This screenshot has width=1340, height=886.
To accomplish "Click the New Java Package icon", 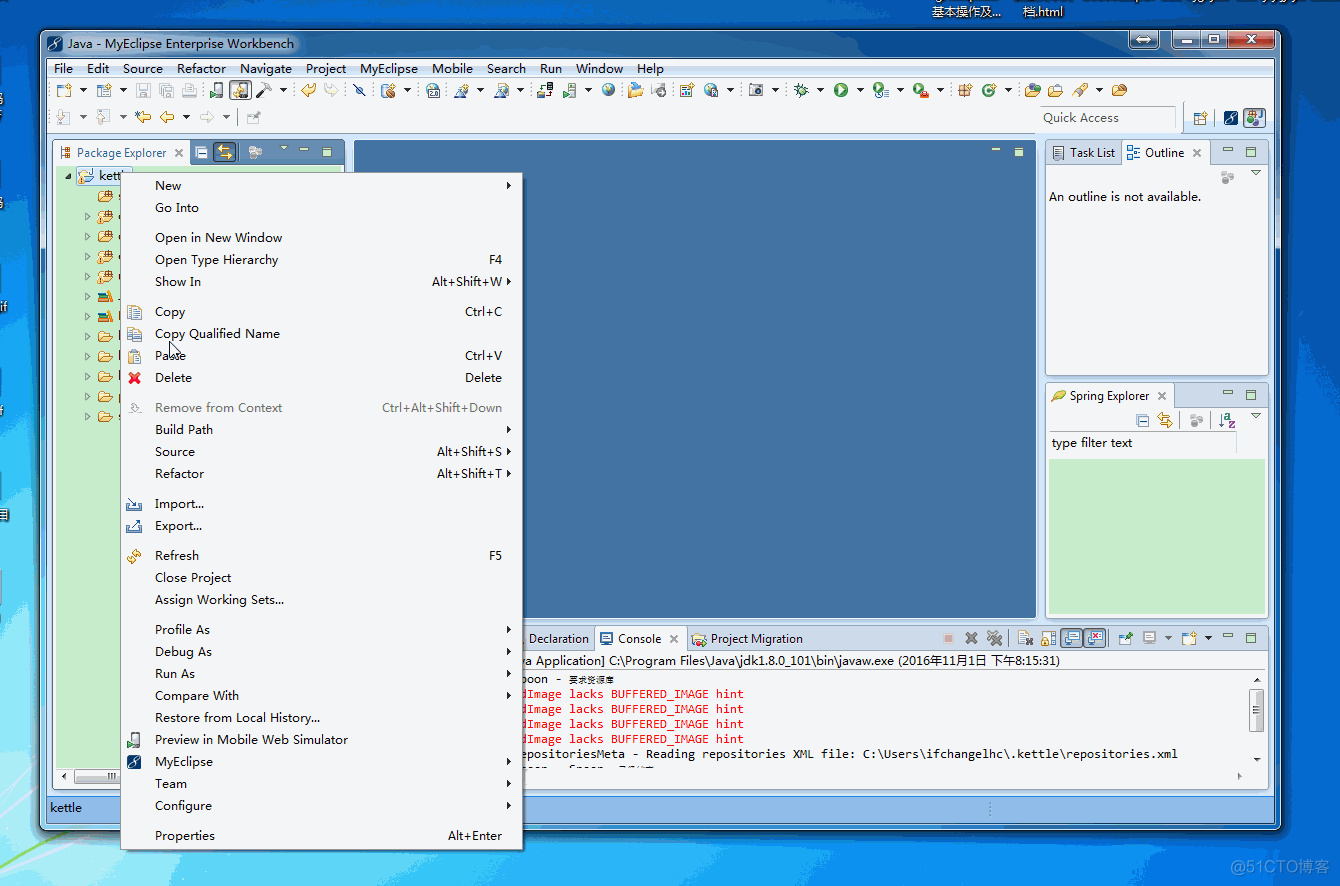I will tap(964, 90).
